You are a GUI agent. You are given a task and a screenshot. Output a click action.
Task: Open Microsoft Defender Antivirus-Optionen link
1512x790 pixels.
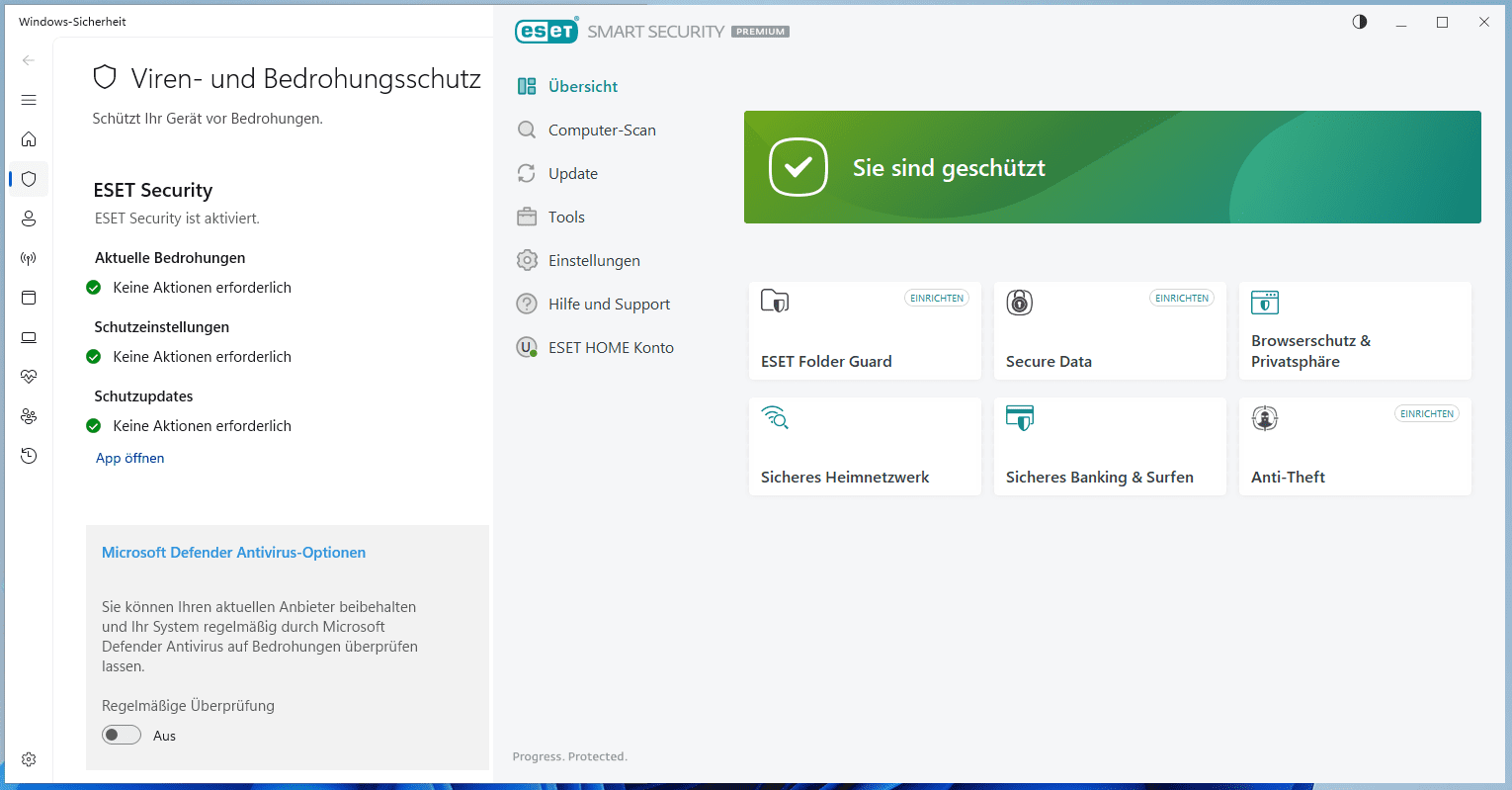[x=233, y=553]
